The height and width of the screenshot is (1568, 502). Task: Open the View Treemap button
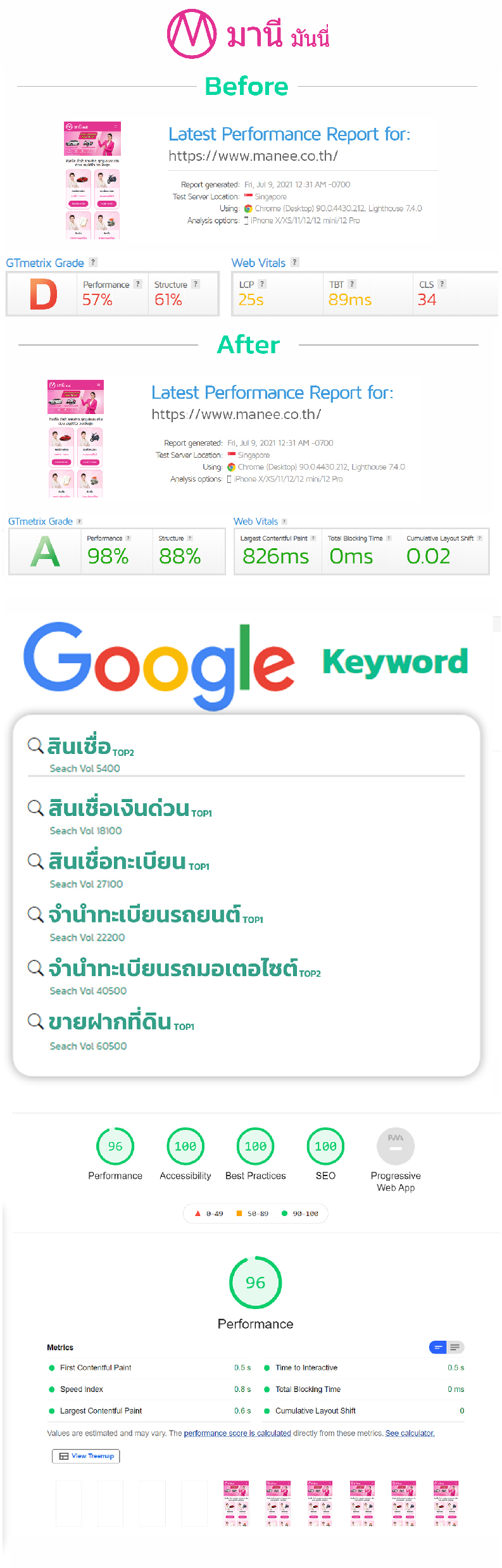click(x=86, y=1456)
